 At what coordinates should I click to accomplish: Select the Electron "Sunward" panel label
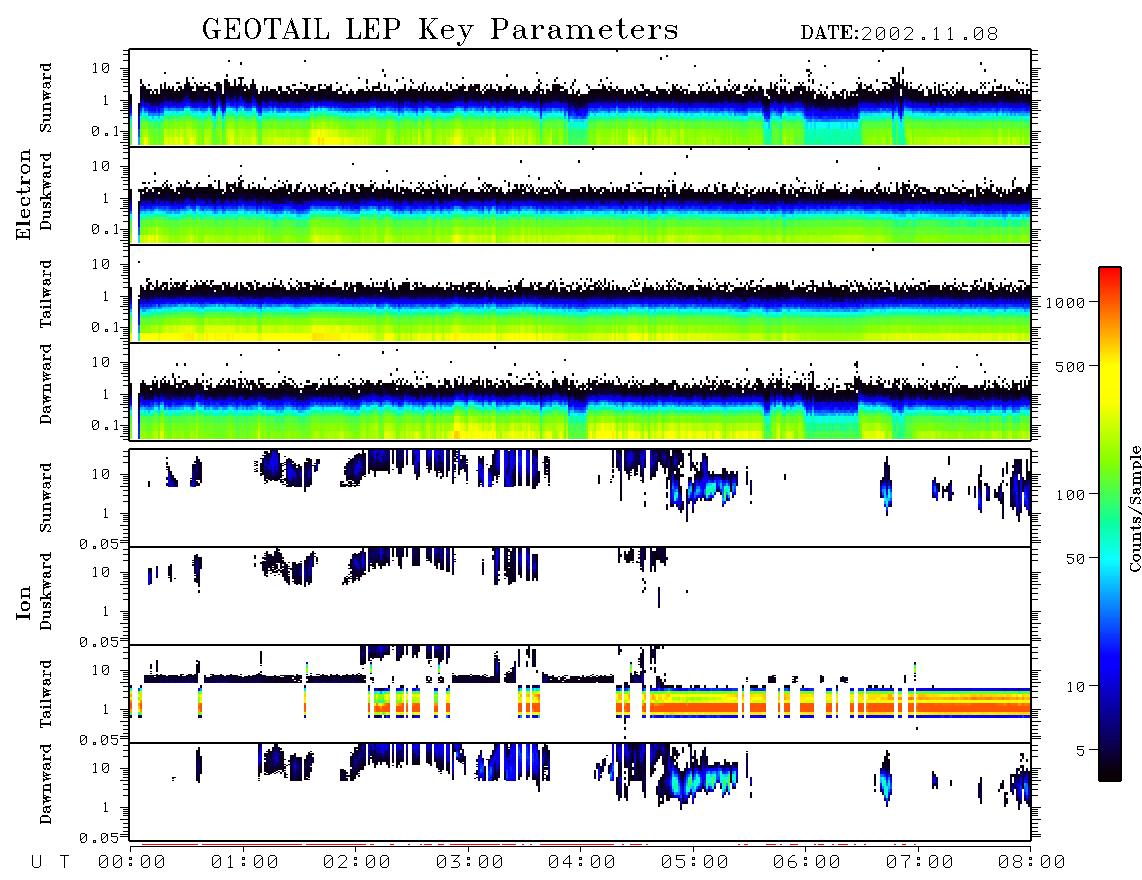[x=46, y=98]
